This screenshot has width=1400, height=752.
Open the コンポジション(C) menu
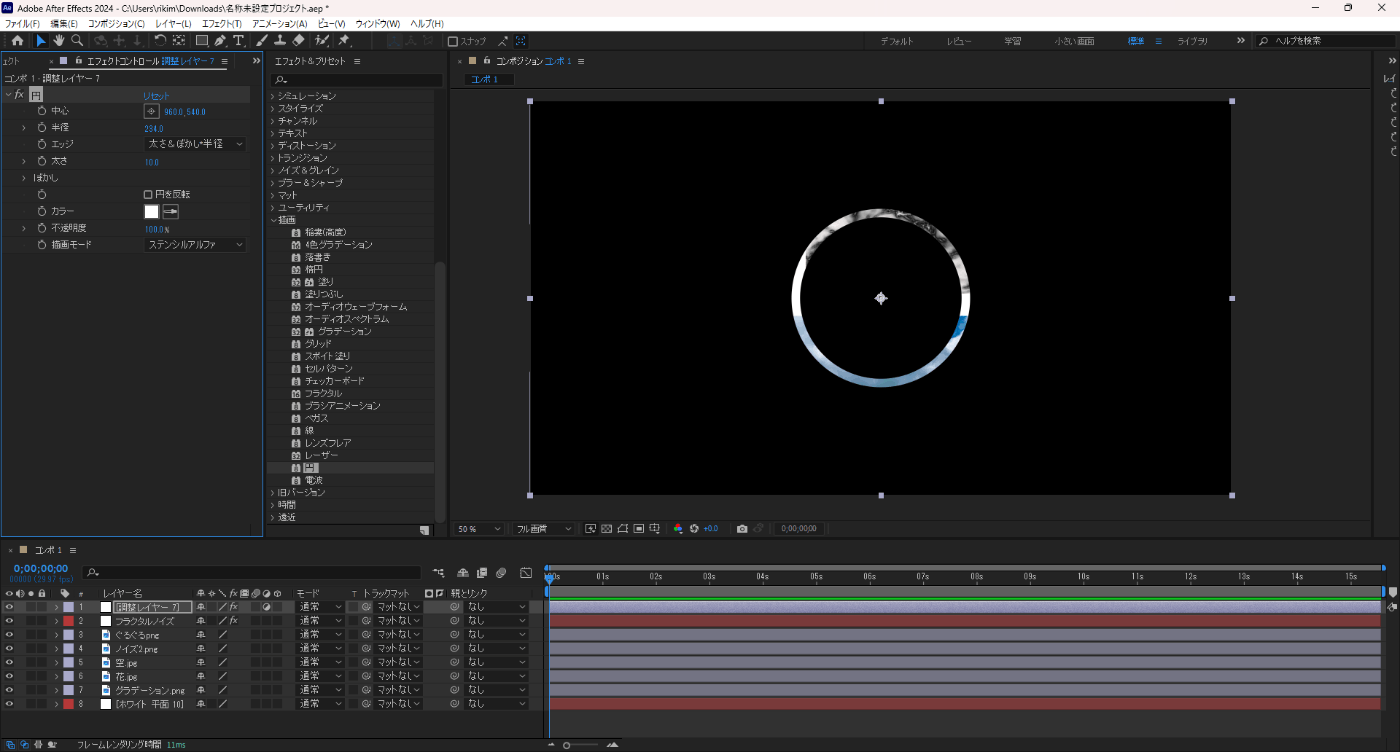point(116,23)
